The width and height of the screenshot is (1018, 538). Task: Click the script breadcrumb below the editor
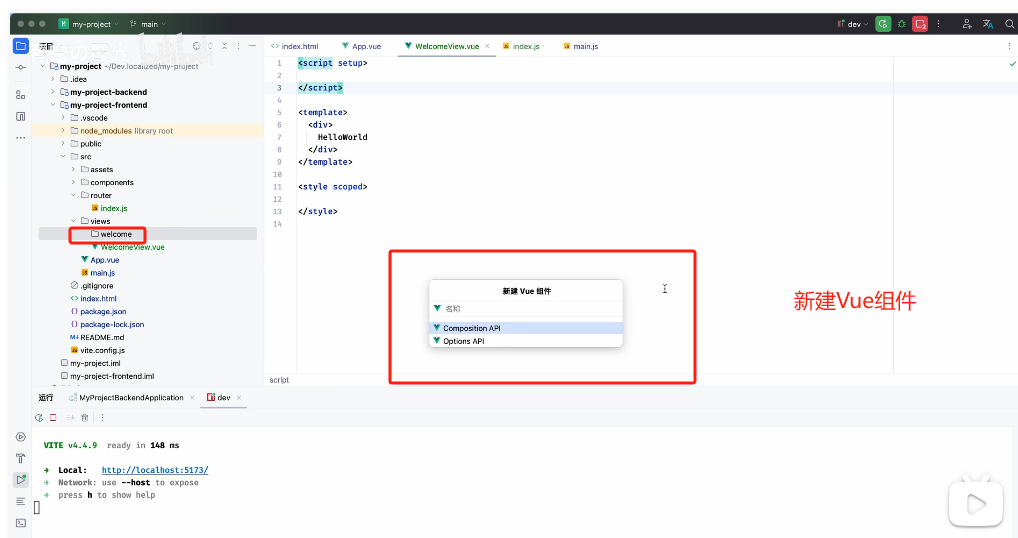click(x=279, y=380)
